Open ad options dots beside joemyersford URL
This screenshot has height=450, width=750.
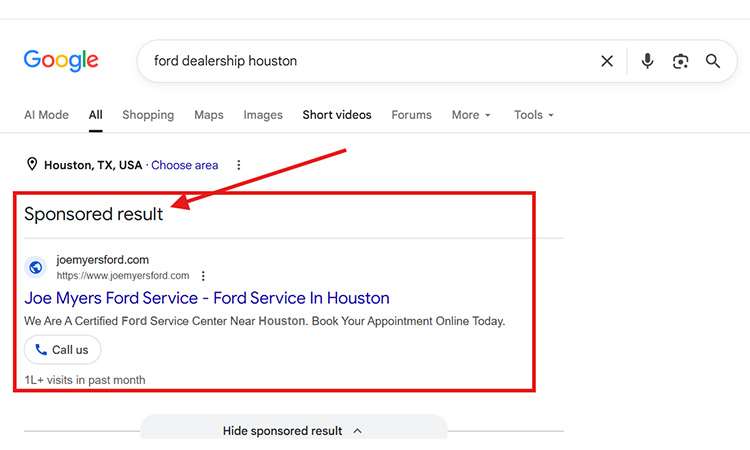pos(203,276)
